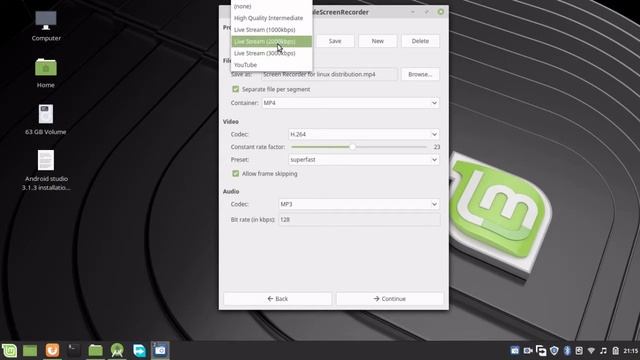Screen dimensions: 640x360
Task: Go Back to the previous page
Action: pos(278,299)
